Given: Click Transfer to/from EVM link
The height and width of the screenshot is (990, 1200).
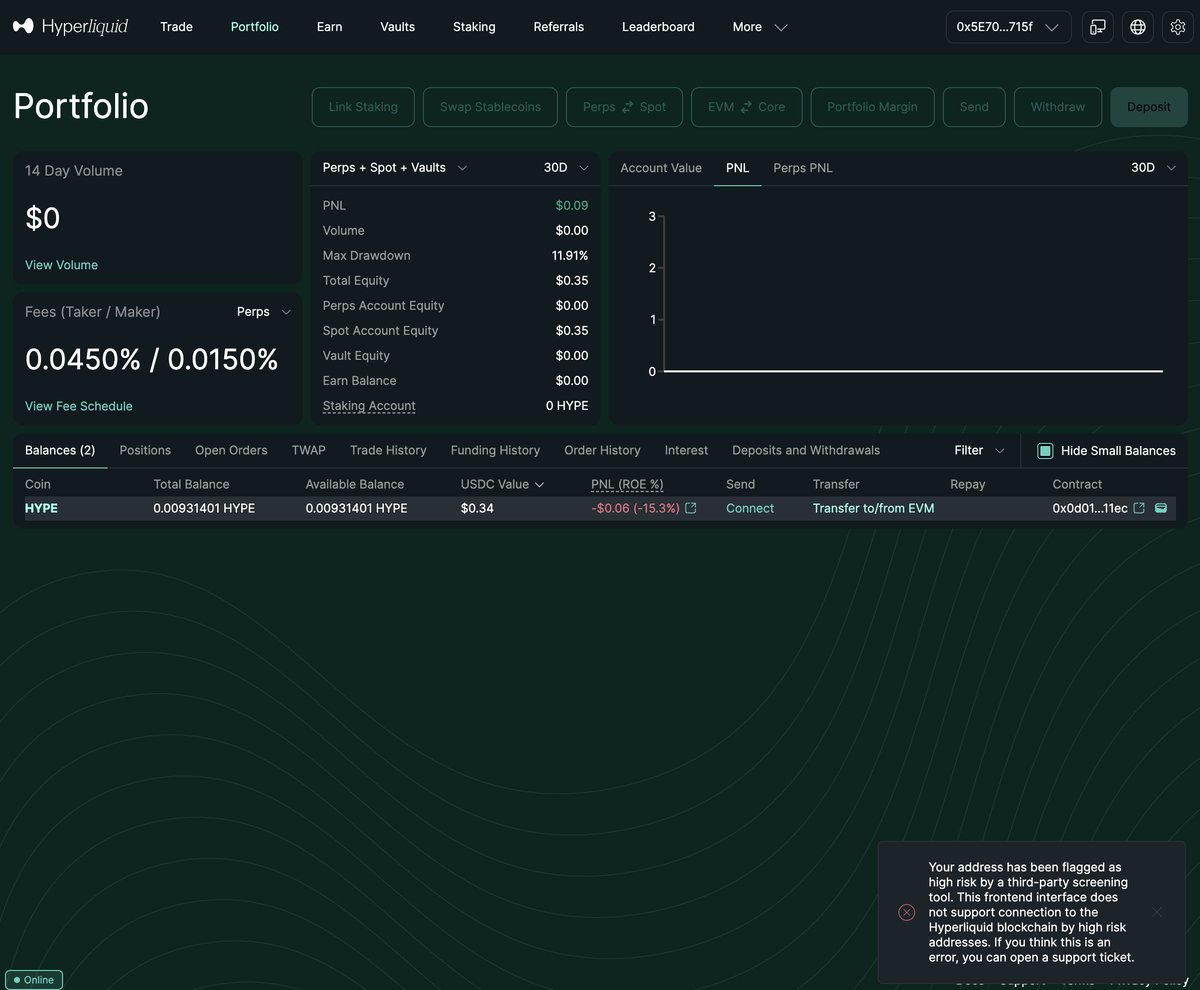Looking at the screenshot, I should (873, 508).
